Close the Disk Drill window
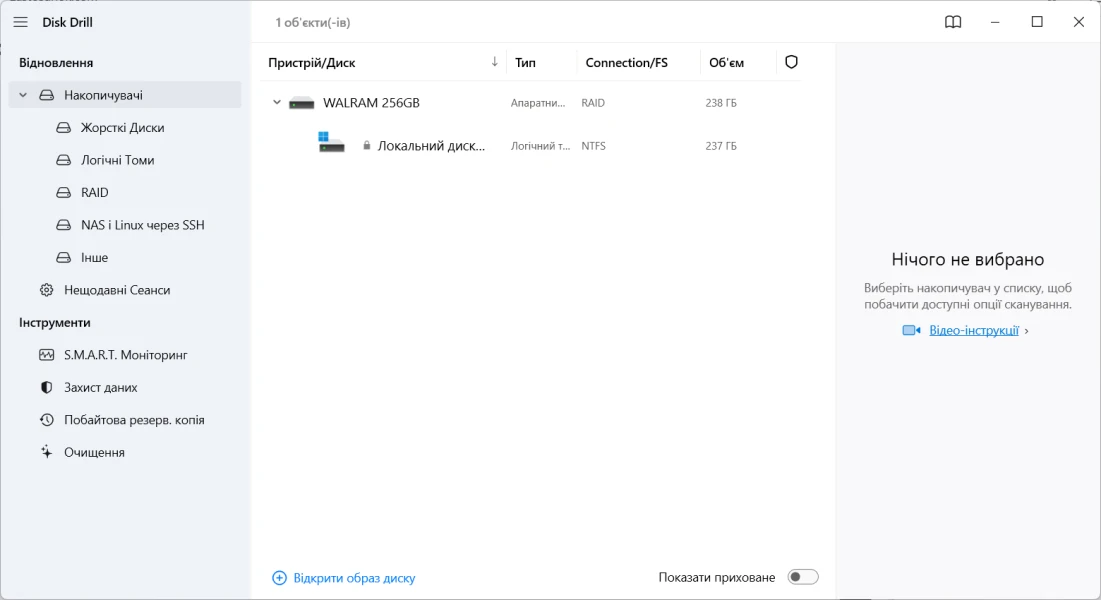1101x600 pixels. point(1079,22)
